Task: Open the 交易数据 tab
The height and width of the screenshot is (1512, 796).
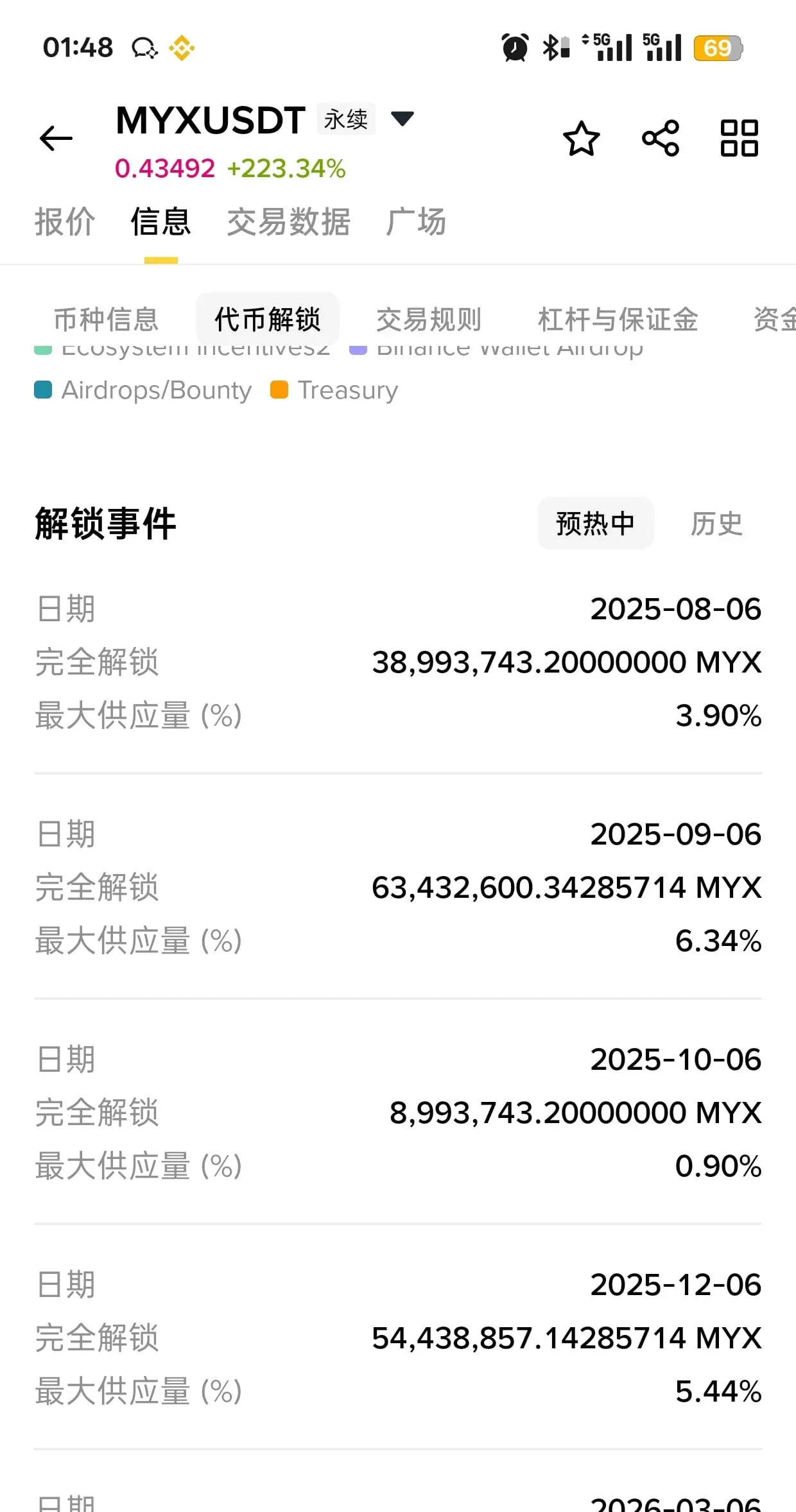Action: tap(289, 222)
